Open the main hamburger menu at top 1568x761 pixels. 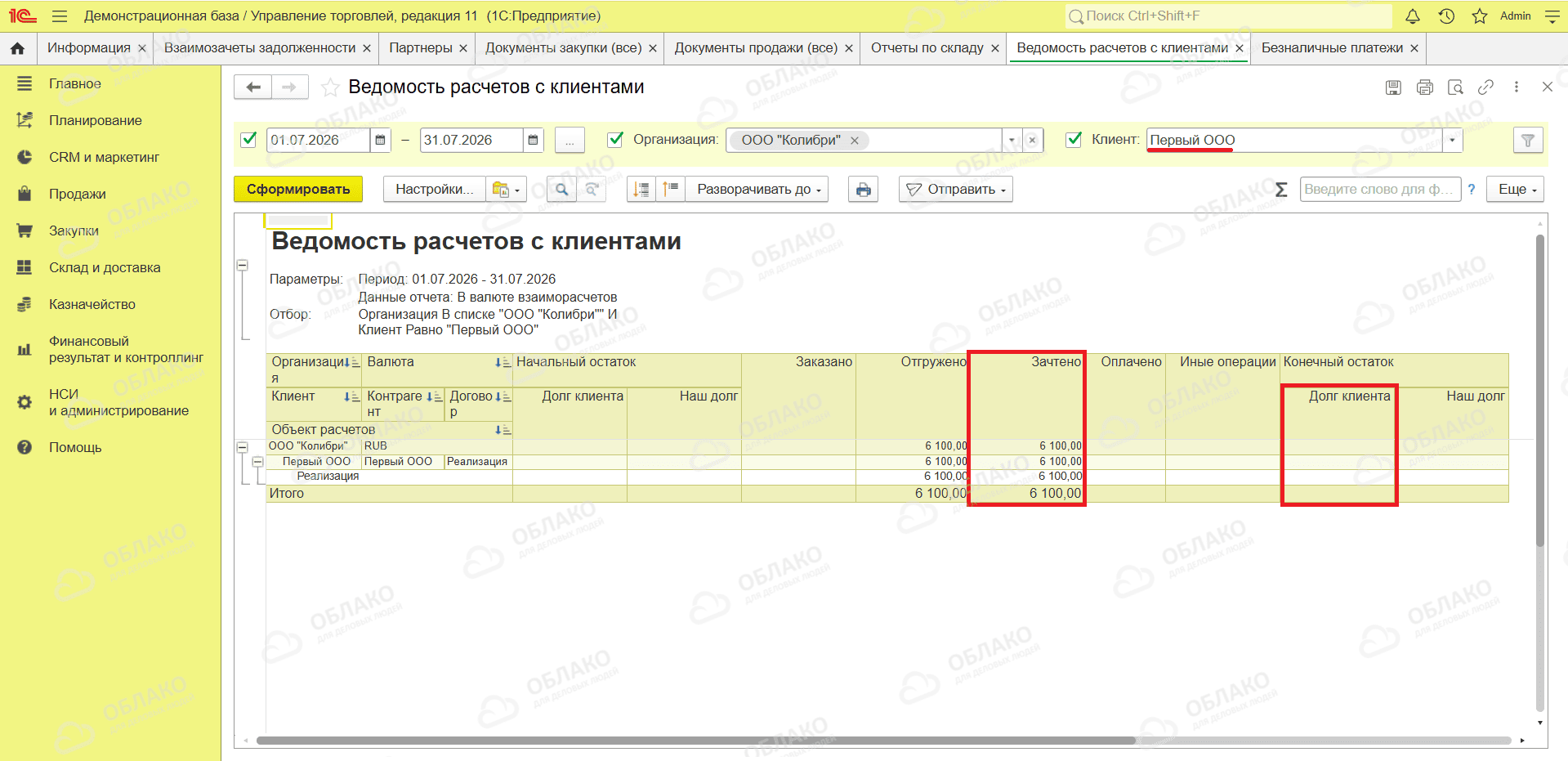(x=59, y=16)
